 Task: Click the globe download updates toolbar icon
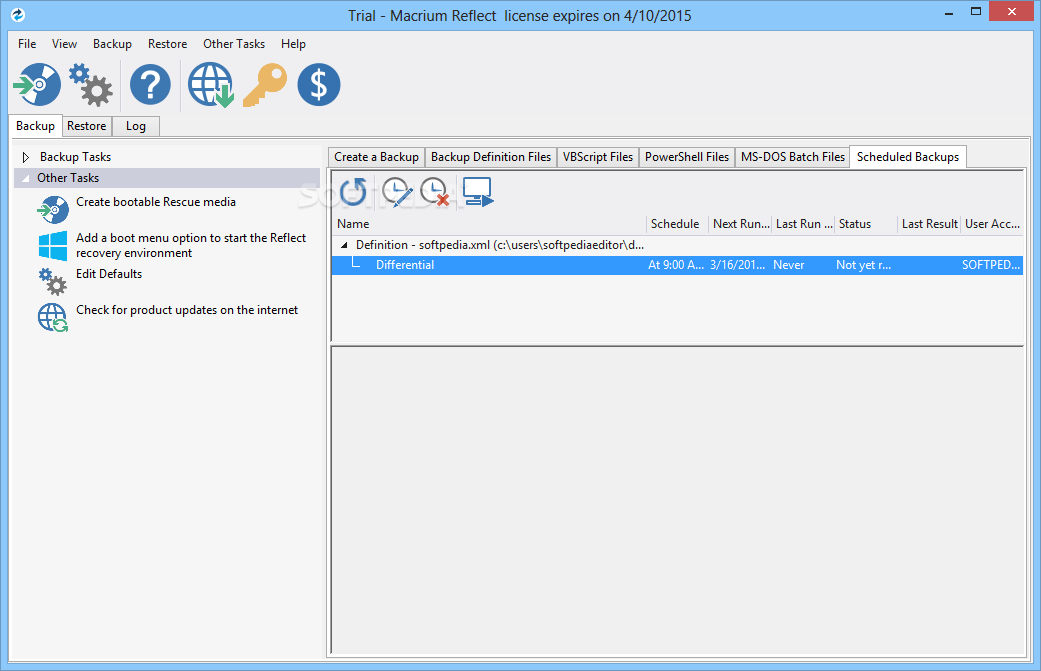(x=210, y=84)
